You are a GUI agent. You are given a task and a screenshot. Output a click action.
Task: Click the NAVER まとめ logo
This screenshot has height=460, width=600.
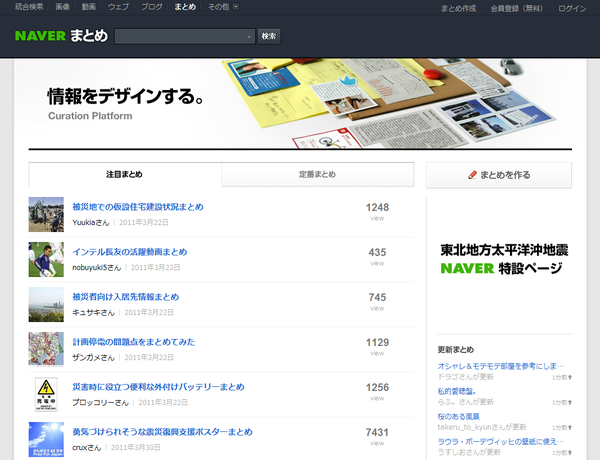coord(61,36)
